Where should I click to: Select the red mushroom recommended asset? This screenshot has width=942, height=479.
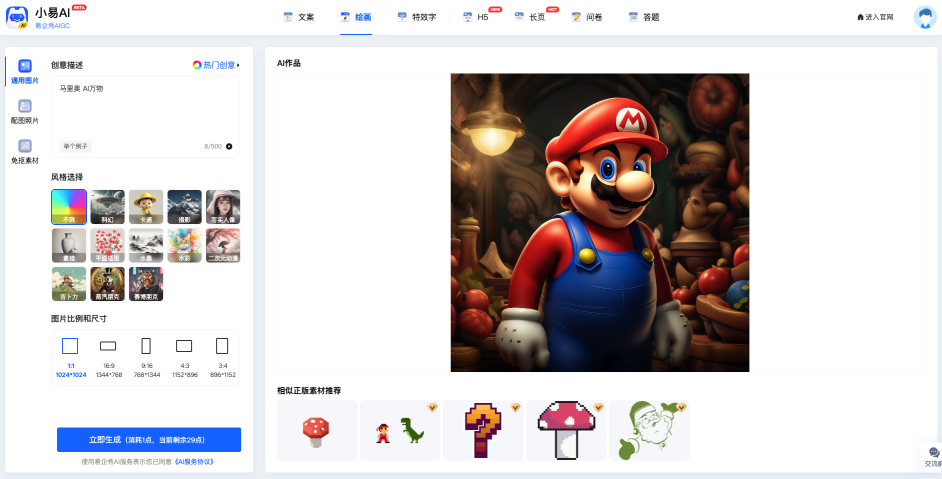(317, 431)
